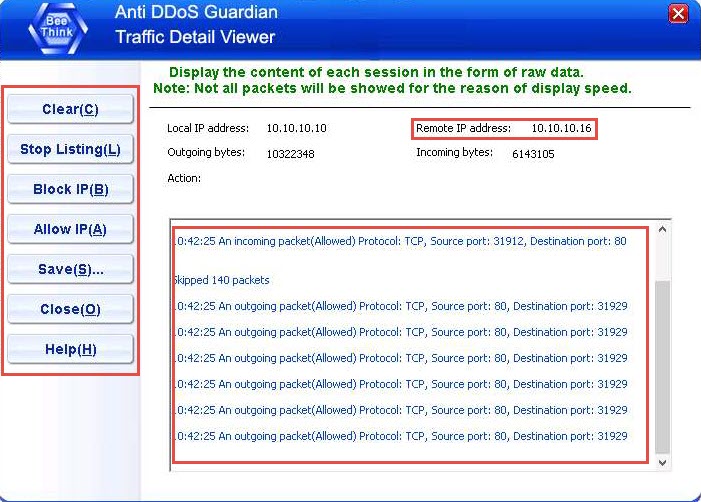Click the 'Incoming bytes:' label
Screen dimensions: 701x502
[454, 152]
